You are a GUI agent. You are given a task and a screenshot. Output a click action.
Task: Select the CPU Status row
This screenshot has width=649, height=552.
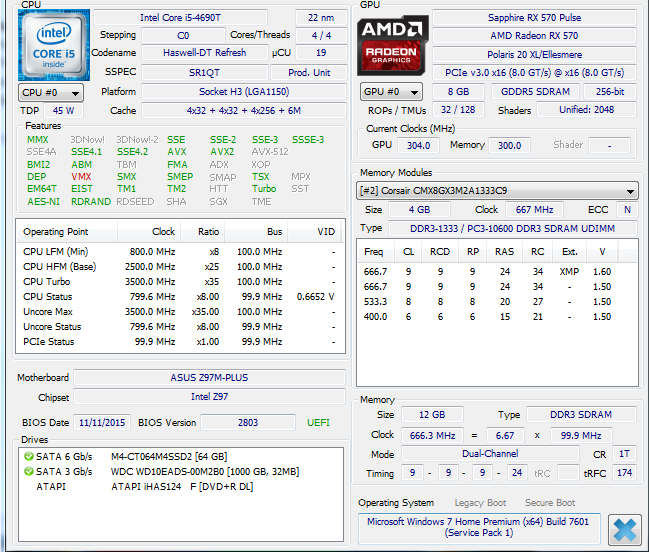tap(180, 297)
